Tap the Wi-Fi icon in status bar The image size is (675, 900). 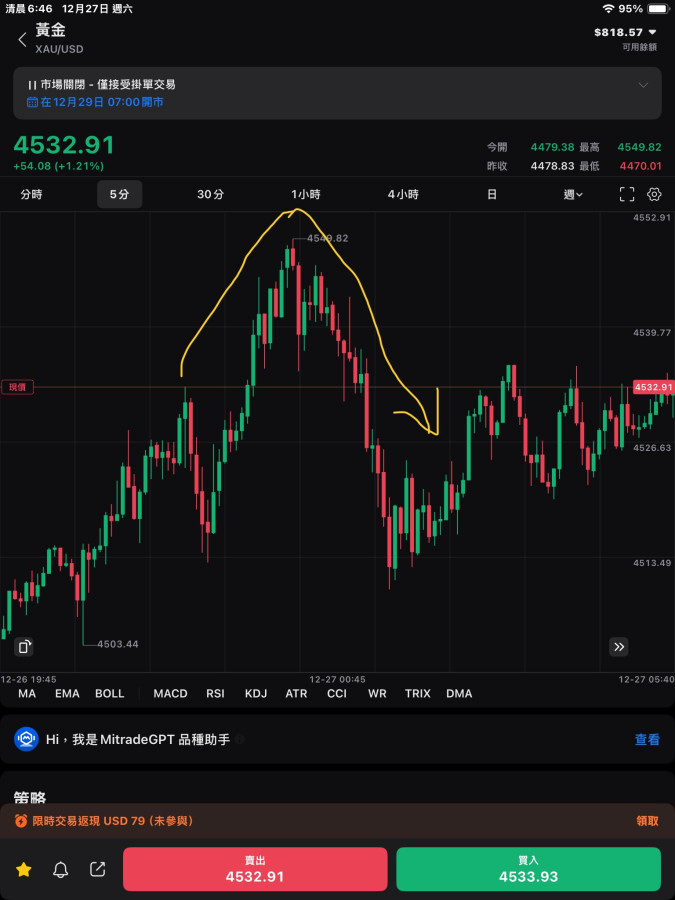(608, 9)
